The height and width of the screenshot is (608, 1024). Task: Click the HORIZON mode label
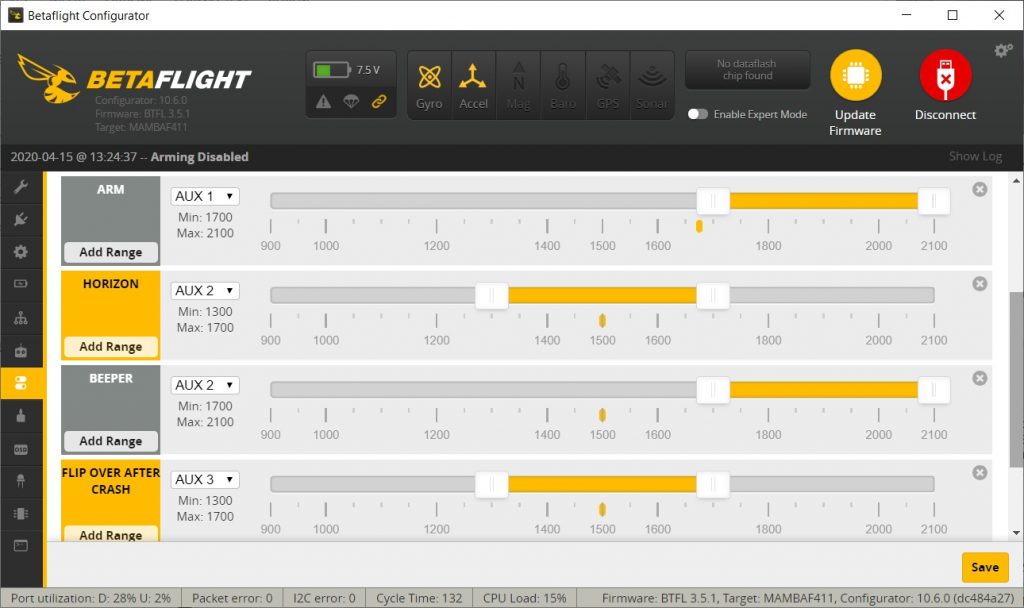pyautogui.click(x=110, y=284)
